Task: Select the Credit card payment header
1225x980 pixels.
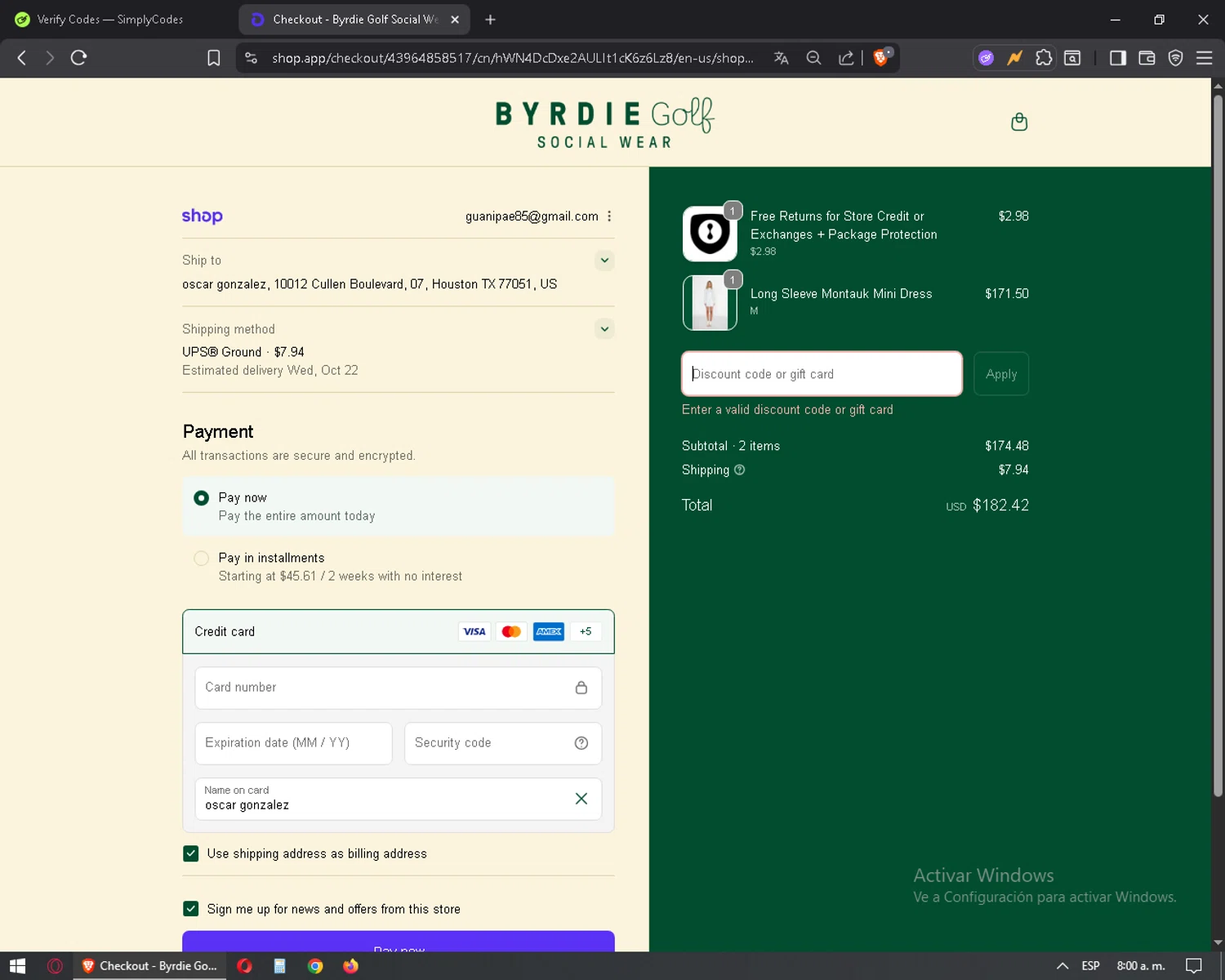Action: 399,631
